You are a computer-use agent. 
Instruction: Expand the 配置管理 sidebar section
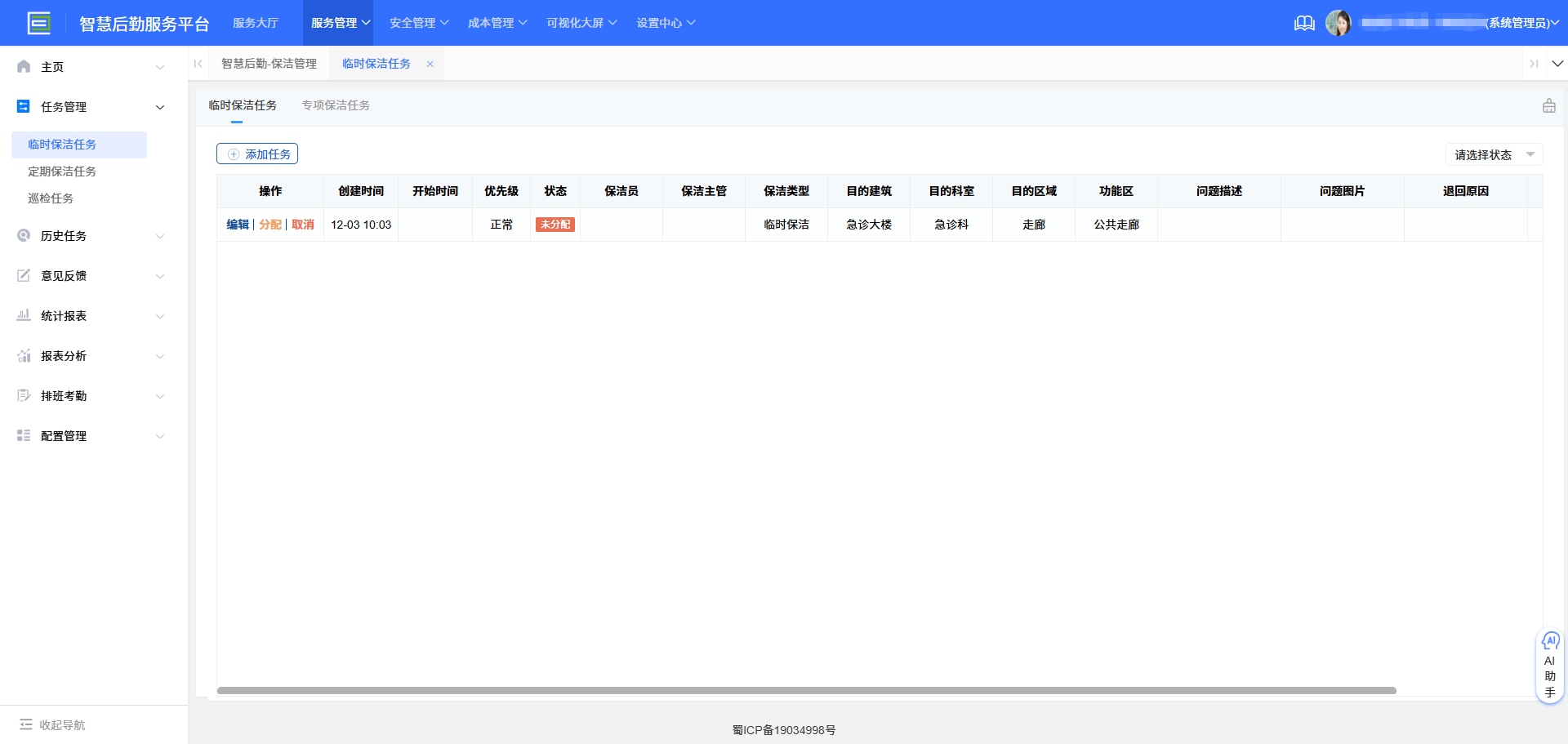point(160,436)
